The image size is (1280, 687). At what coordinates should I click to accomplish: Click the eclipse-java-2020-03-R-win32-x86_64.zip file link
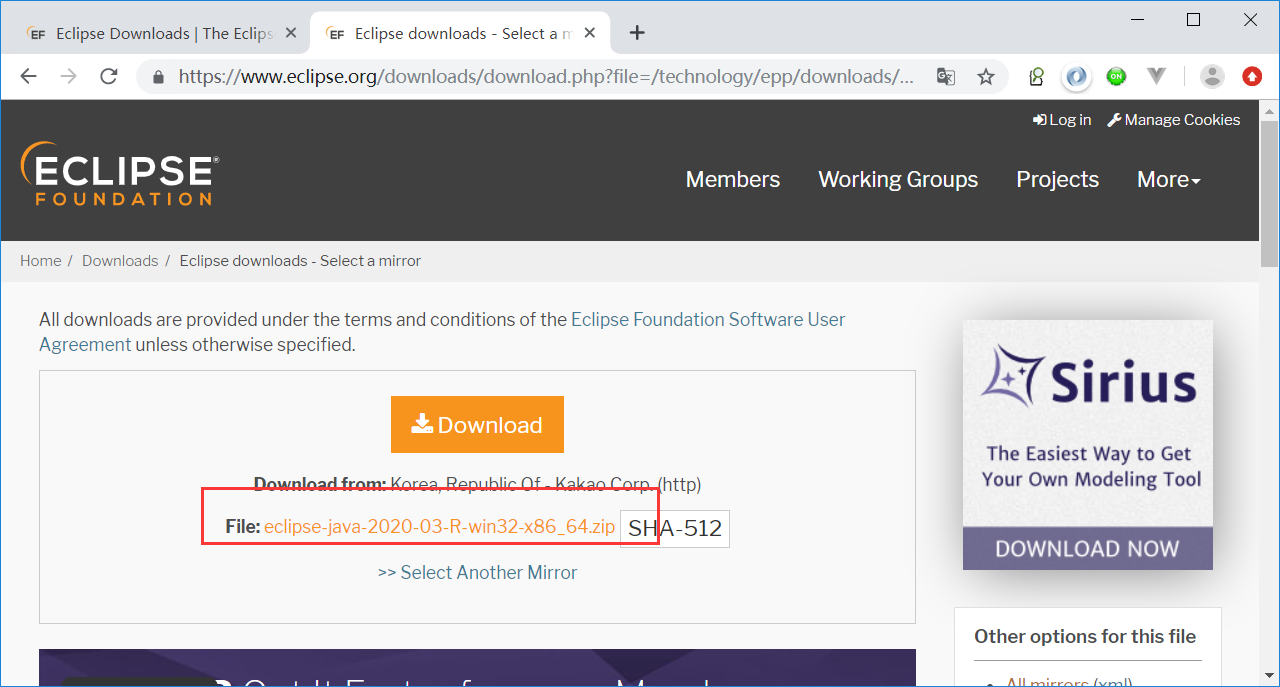[x=440, y=527]
